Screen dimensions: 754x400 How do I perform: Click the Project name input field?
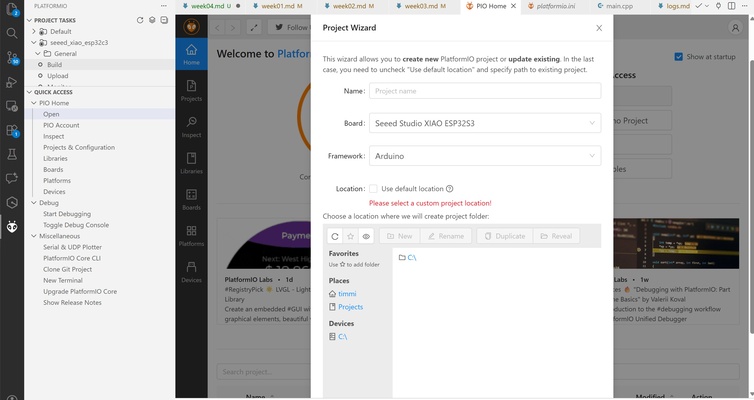485,91
